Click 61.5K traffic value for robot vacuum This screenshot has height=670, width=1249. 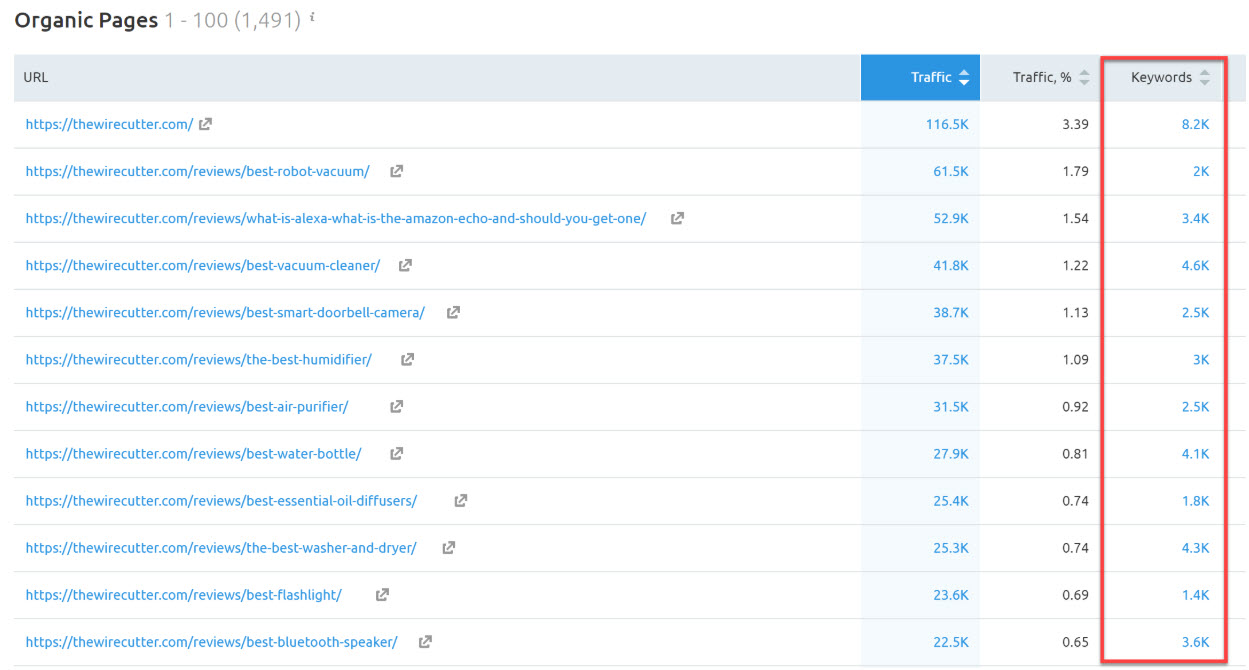(950, 172)
